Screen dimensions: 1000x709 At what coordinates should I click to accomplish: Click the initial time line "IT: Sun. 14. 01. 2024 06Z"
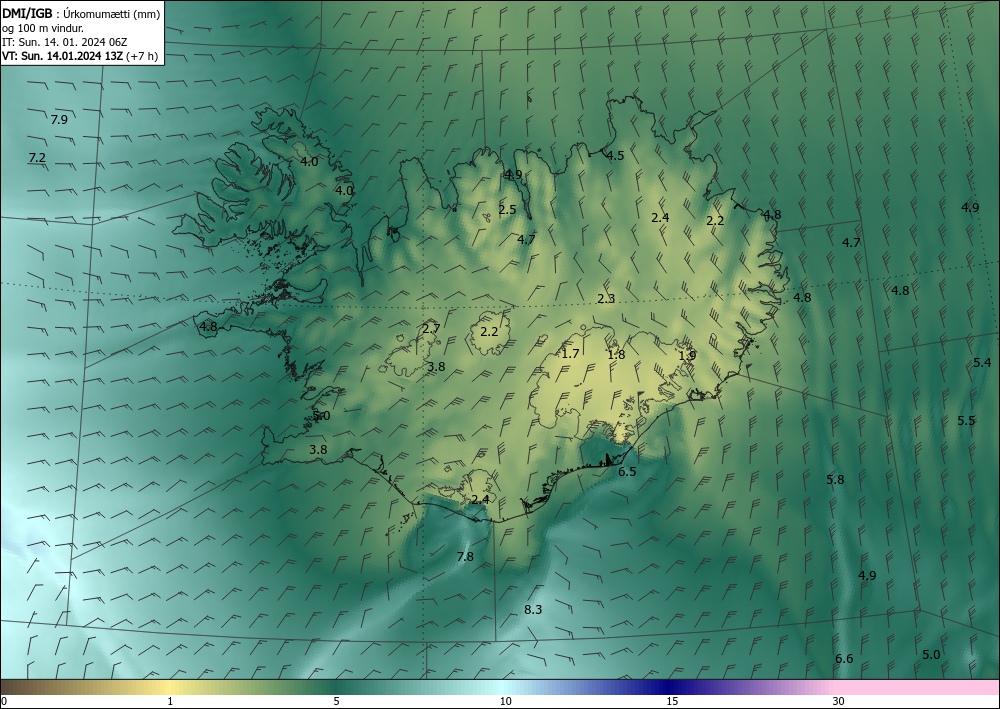coord(64,42)
